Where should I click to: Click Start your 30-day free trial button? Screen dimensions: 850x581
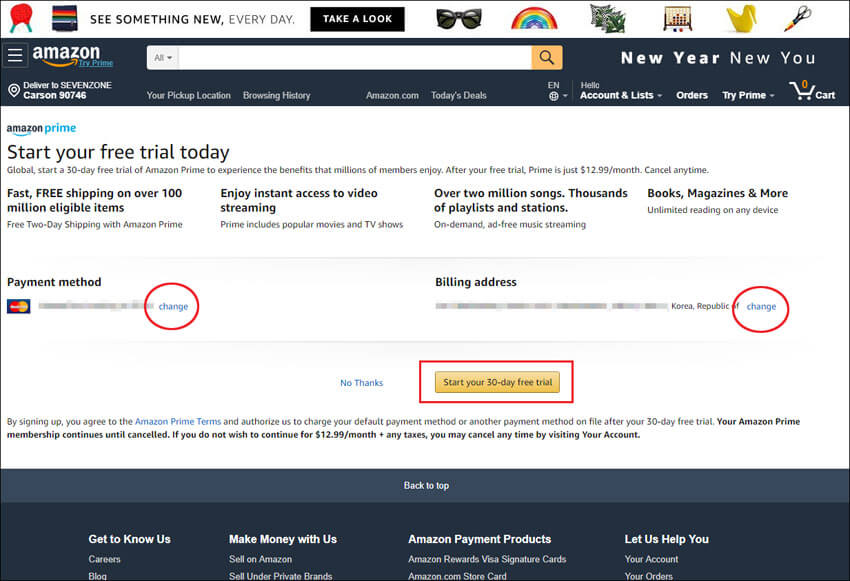497,382
